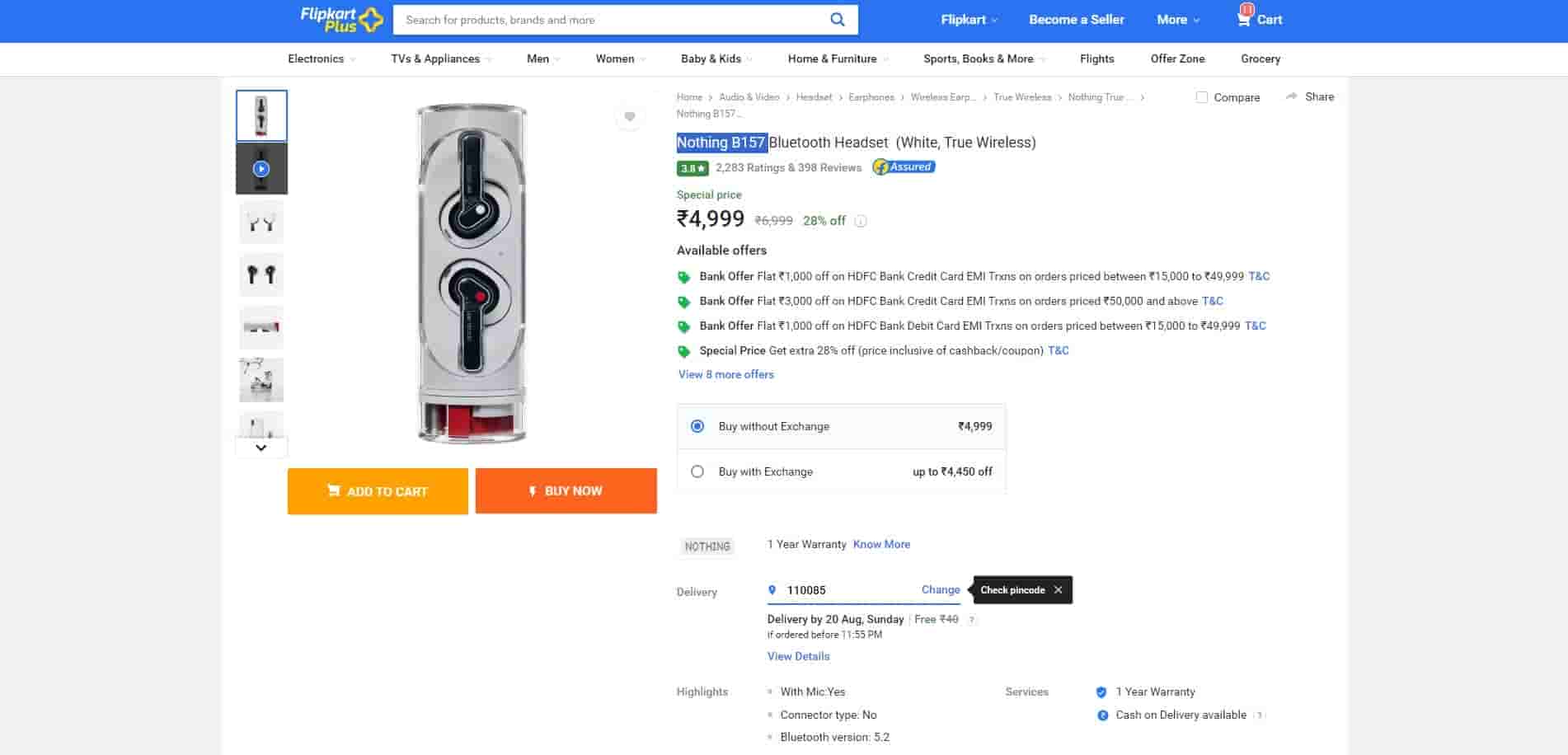
Task: Close the Check pincode tooltip
Action: pyautogui.click(x=1058, y=590)
